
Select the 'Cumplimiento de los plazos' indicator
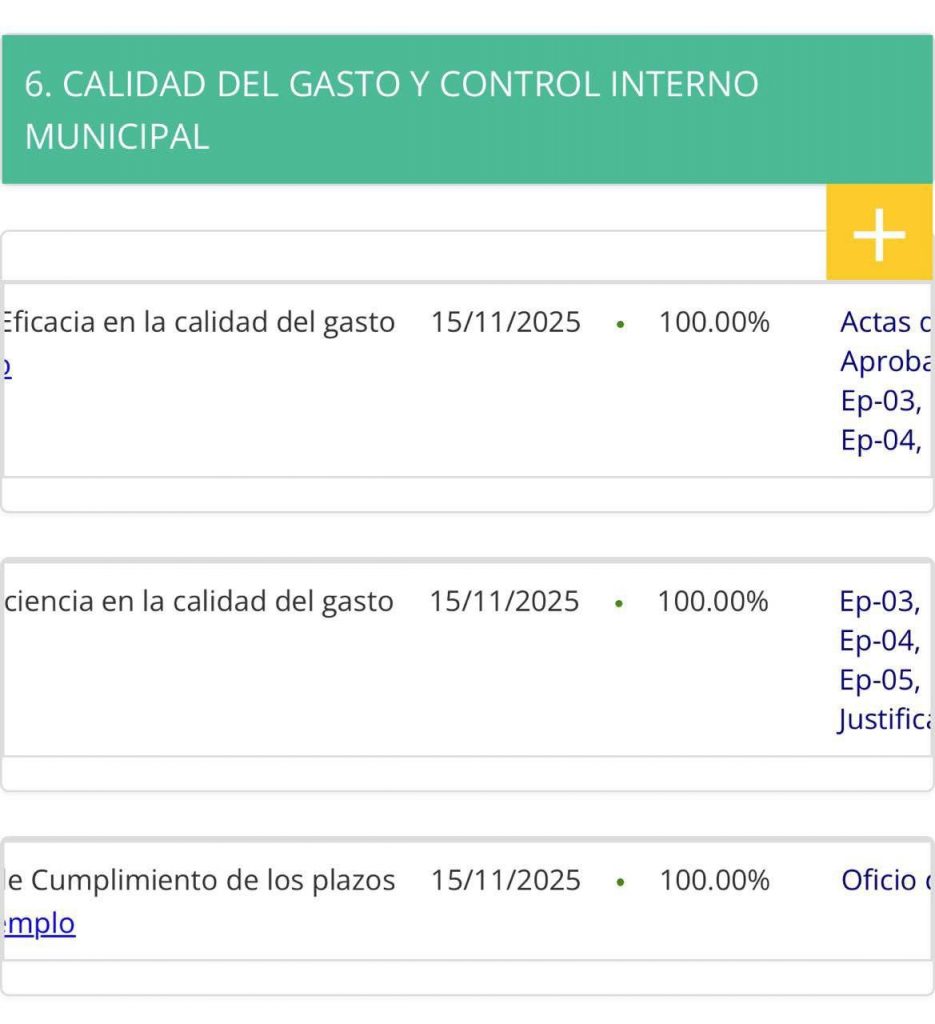200,881
